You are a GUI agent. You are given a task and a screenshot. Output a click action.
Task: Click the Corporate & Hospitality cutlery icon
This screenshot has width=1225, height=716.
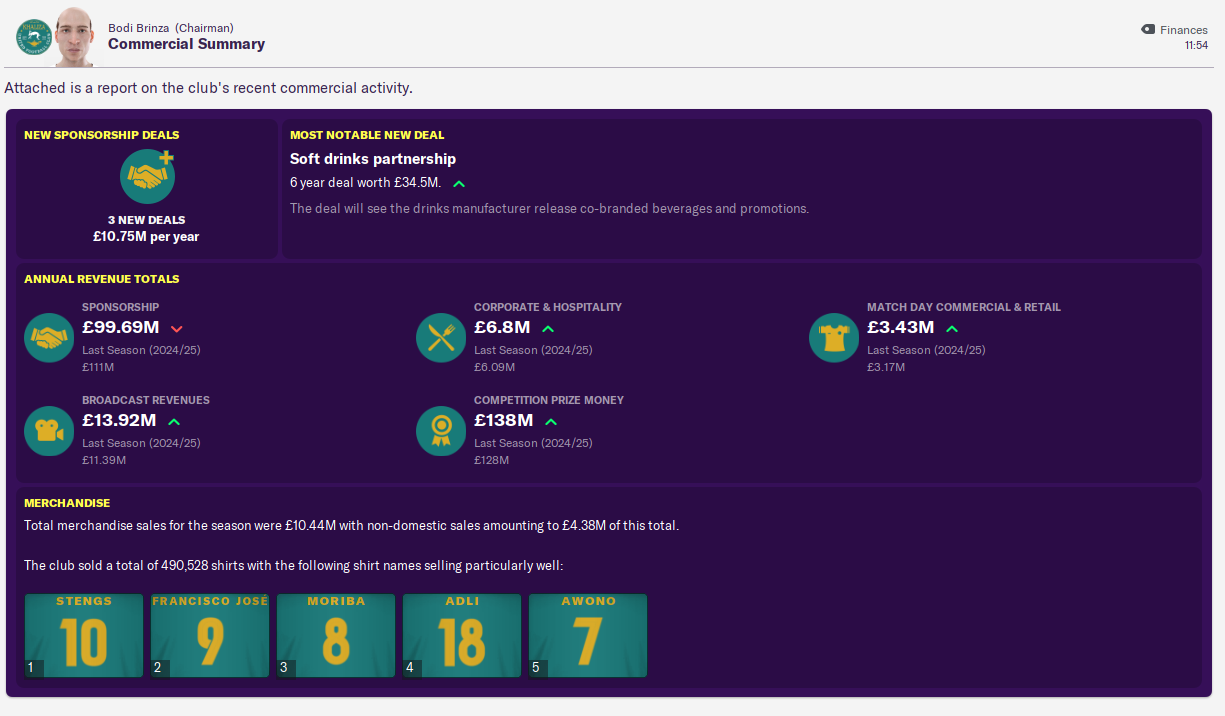pos(441,338)
